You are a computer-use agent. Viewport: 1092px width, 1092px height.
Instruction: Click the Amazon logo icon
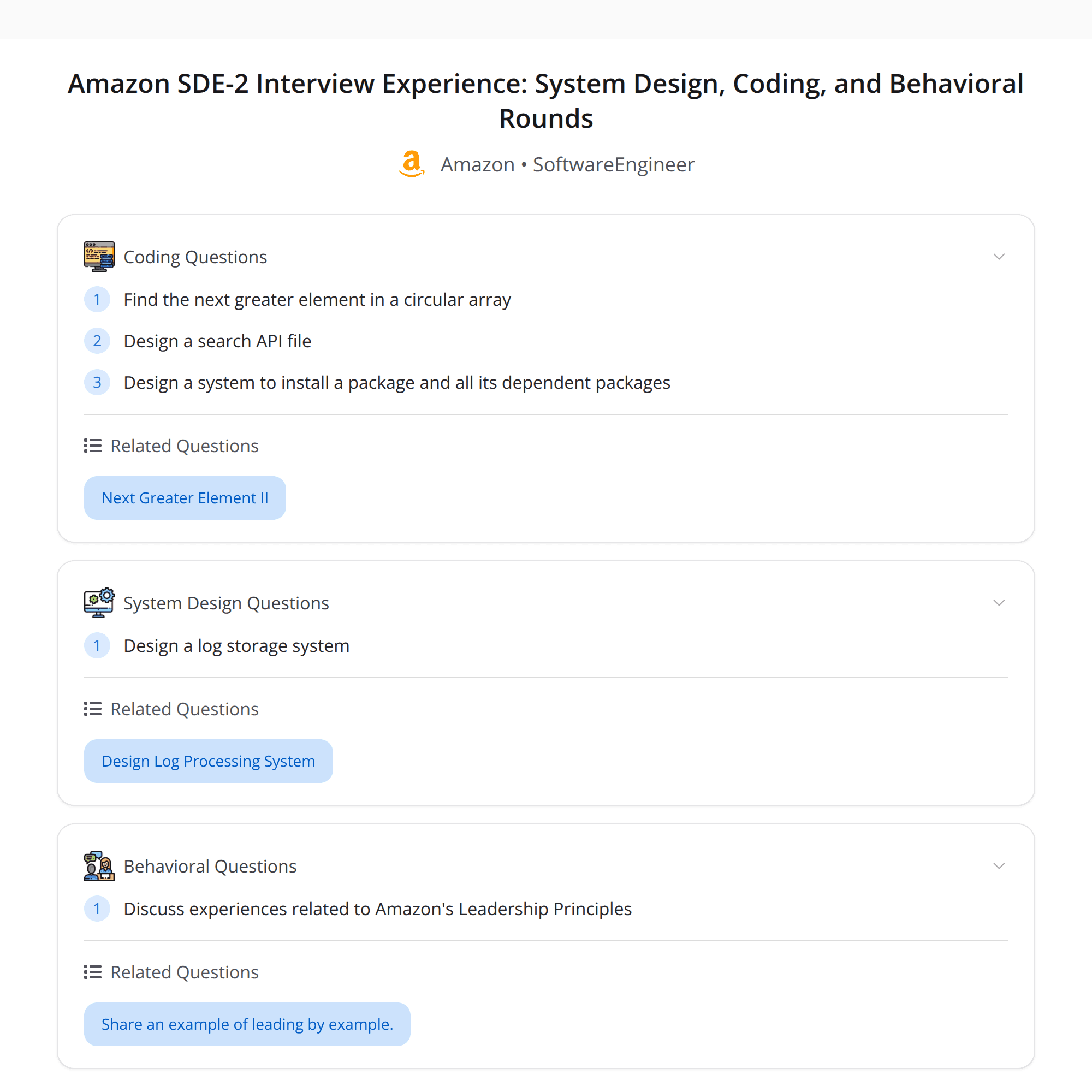412,164
